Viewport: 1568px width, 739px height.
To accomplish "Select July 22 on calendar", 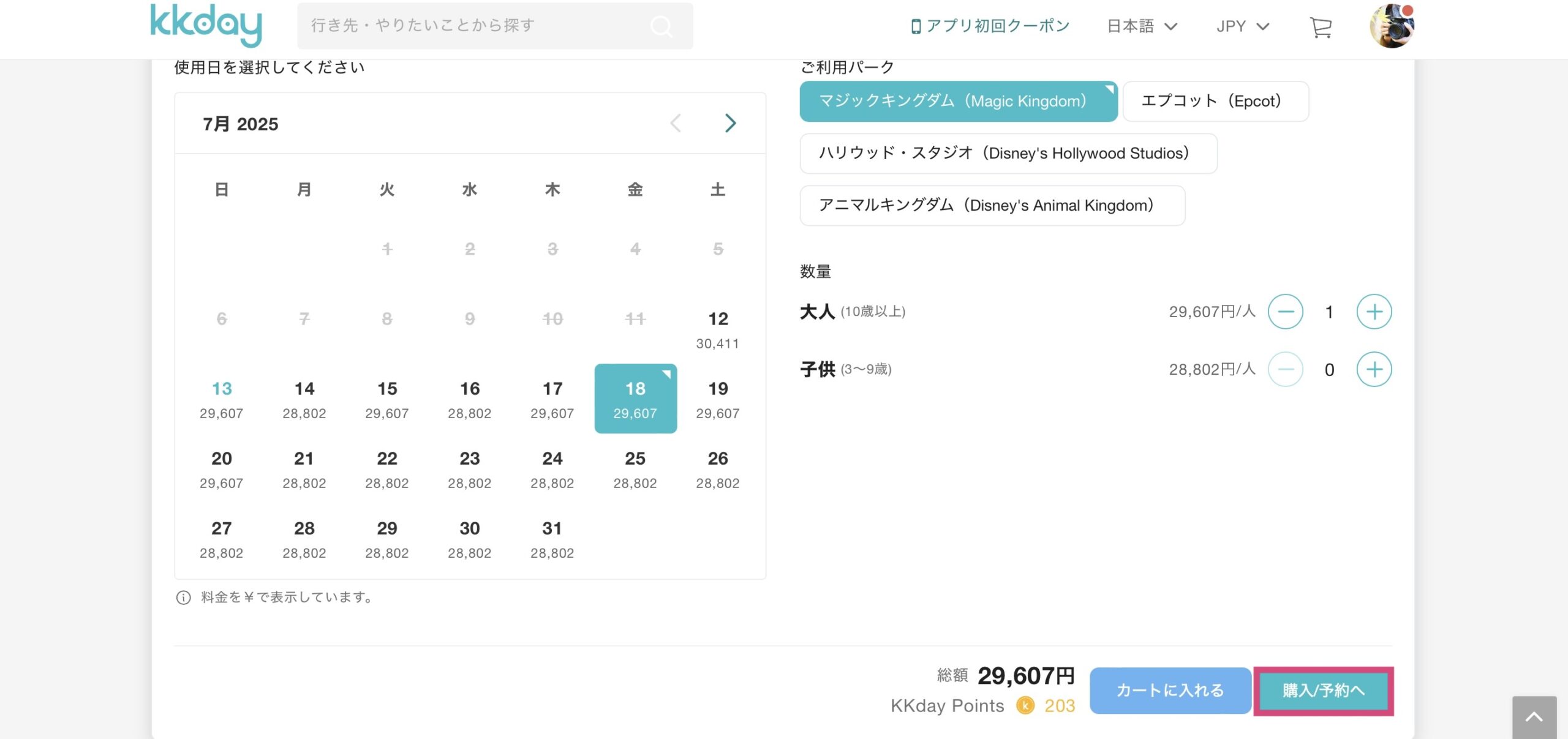I will 387,469.
